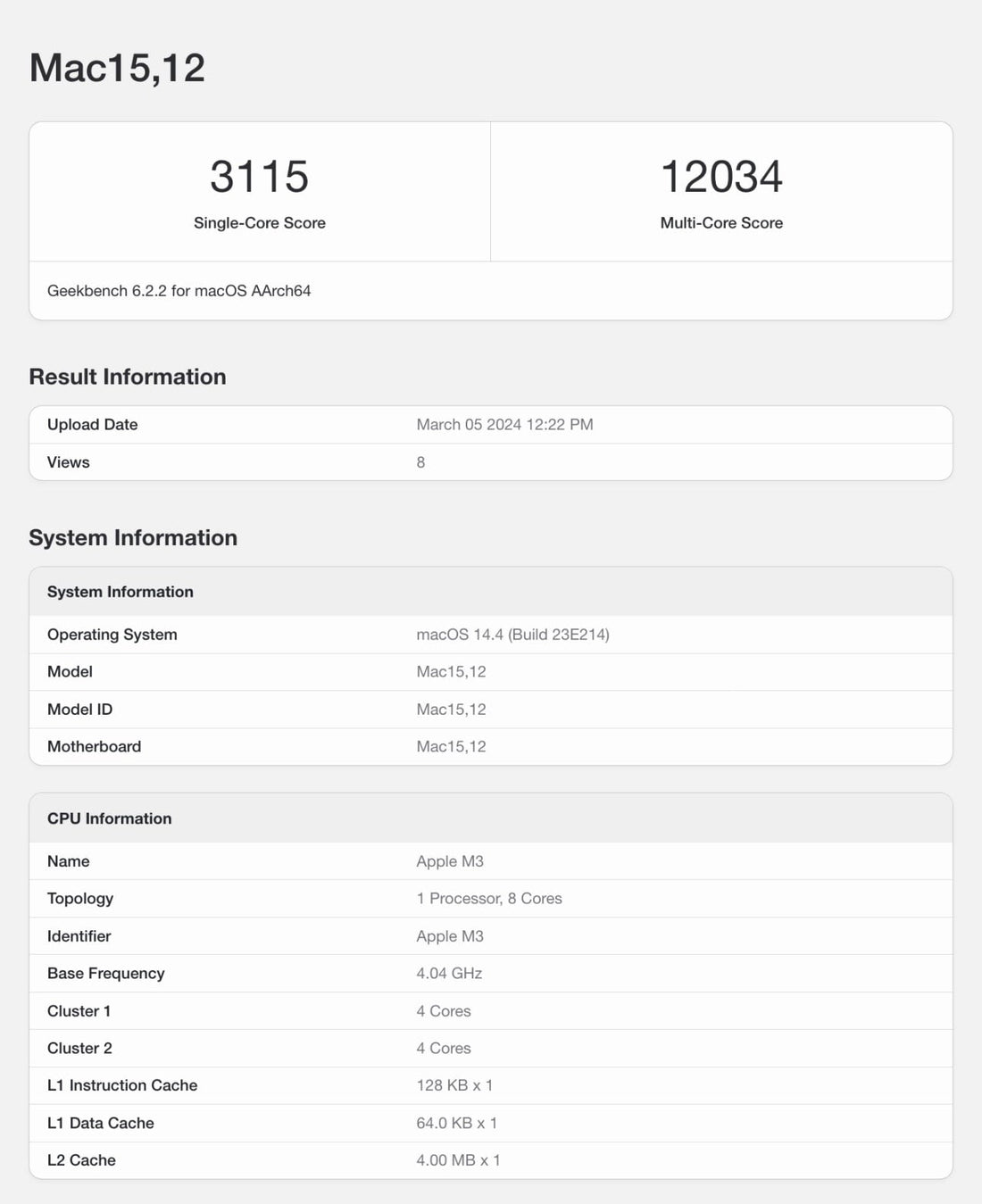Select the Mac15,12 value in Motherboard row
Viewport: 982px width, 1204px height.
point(451,747)
